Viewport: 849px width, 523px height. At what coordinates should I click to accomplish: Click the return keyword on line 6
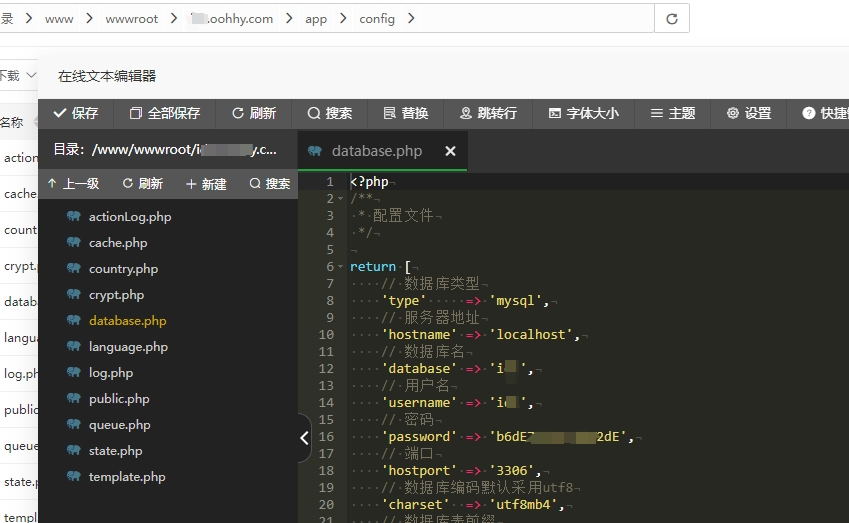point(373,266)
